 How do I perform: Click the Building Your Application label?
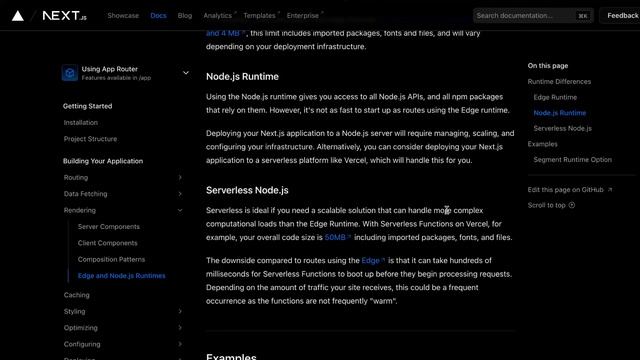[103, 161]
